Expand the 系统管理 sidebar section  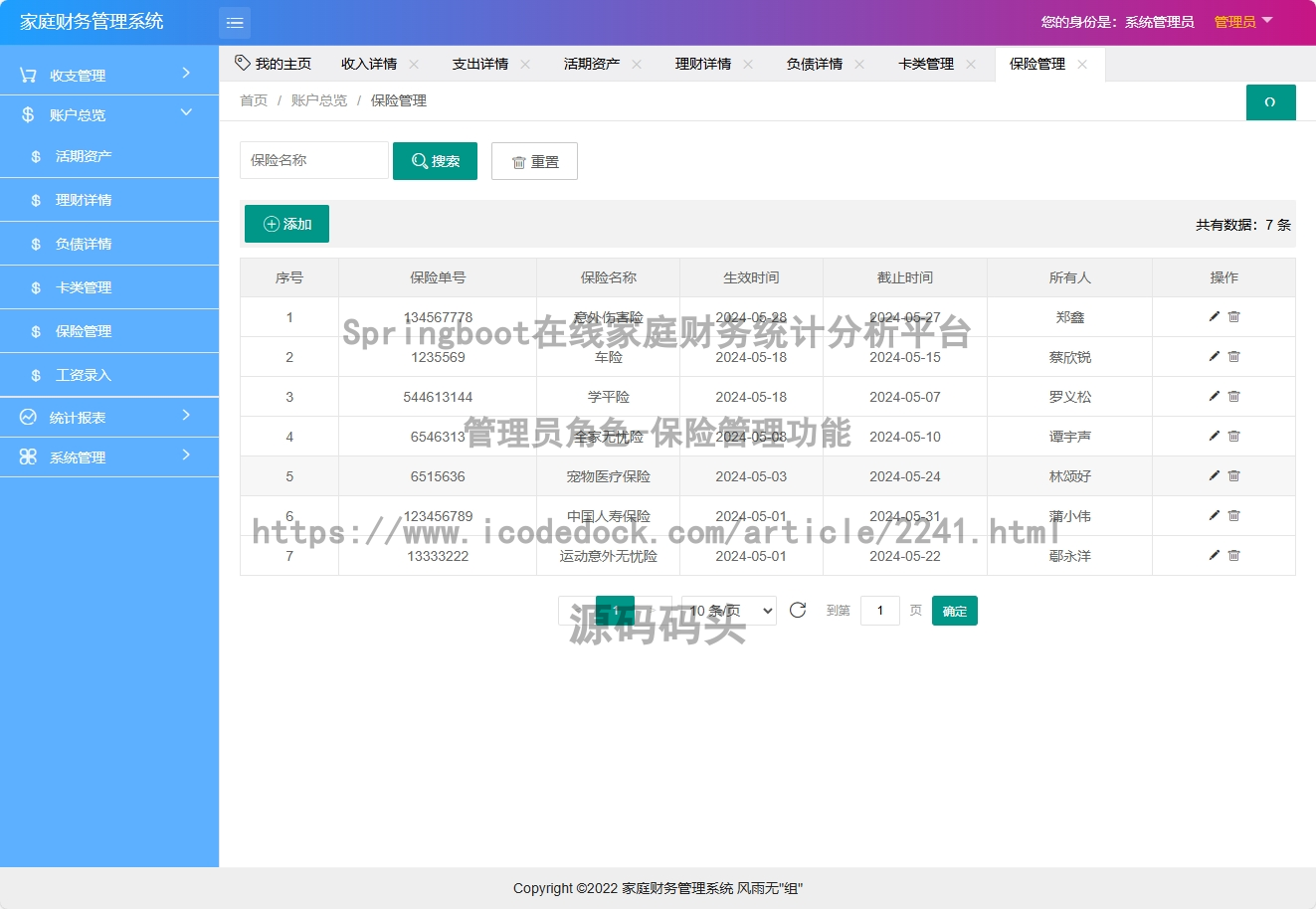109,456
